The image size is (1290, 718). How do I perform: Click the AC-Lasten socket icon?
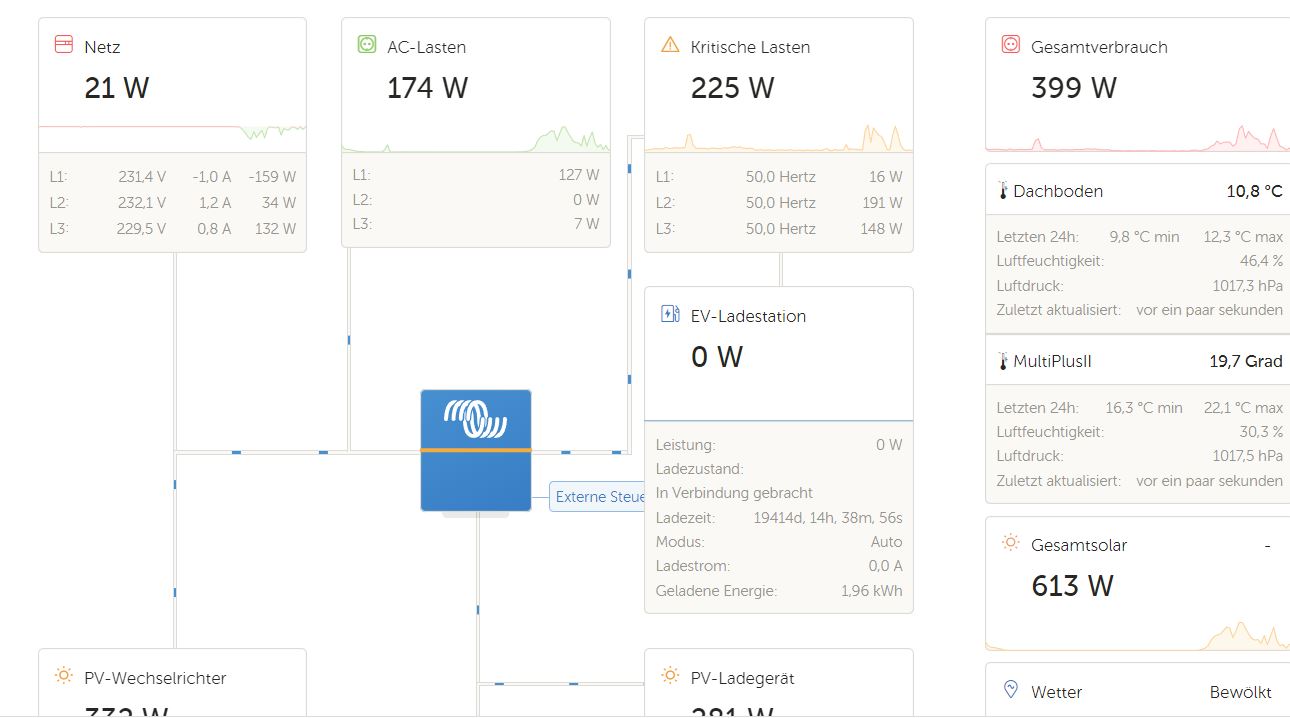366,45
